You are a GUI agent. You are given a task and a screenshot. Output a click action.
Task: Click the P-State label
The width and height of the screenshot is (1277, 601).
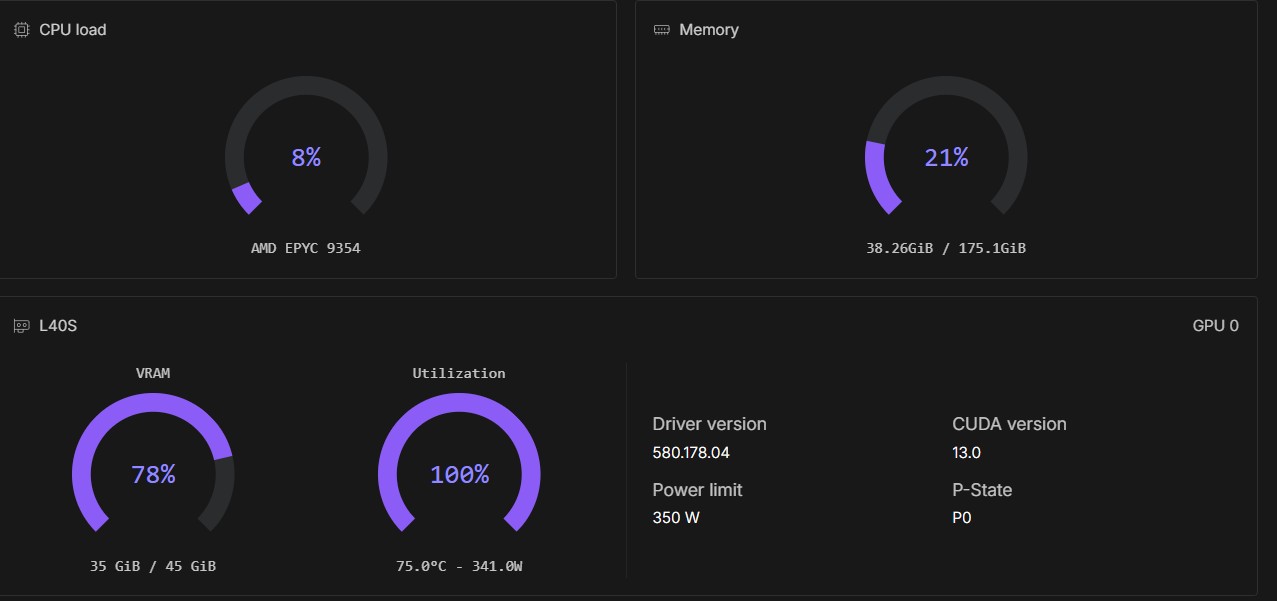point(982,490)
